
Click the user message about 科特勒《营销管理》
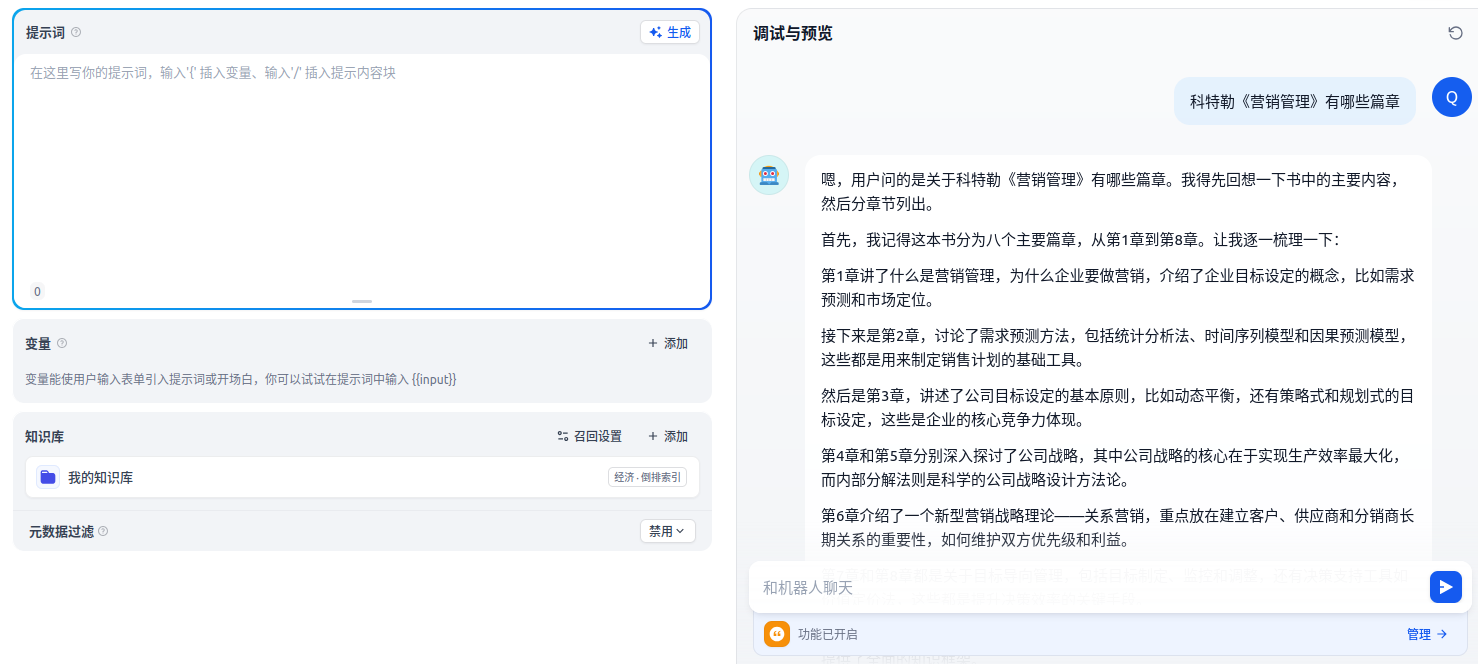(1295, 101)
